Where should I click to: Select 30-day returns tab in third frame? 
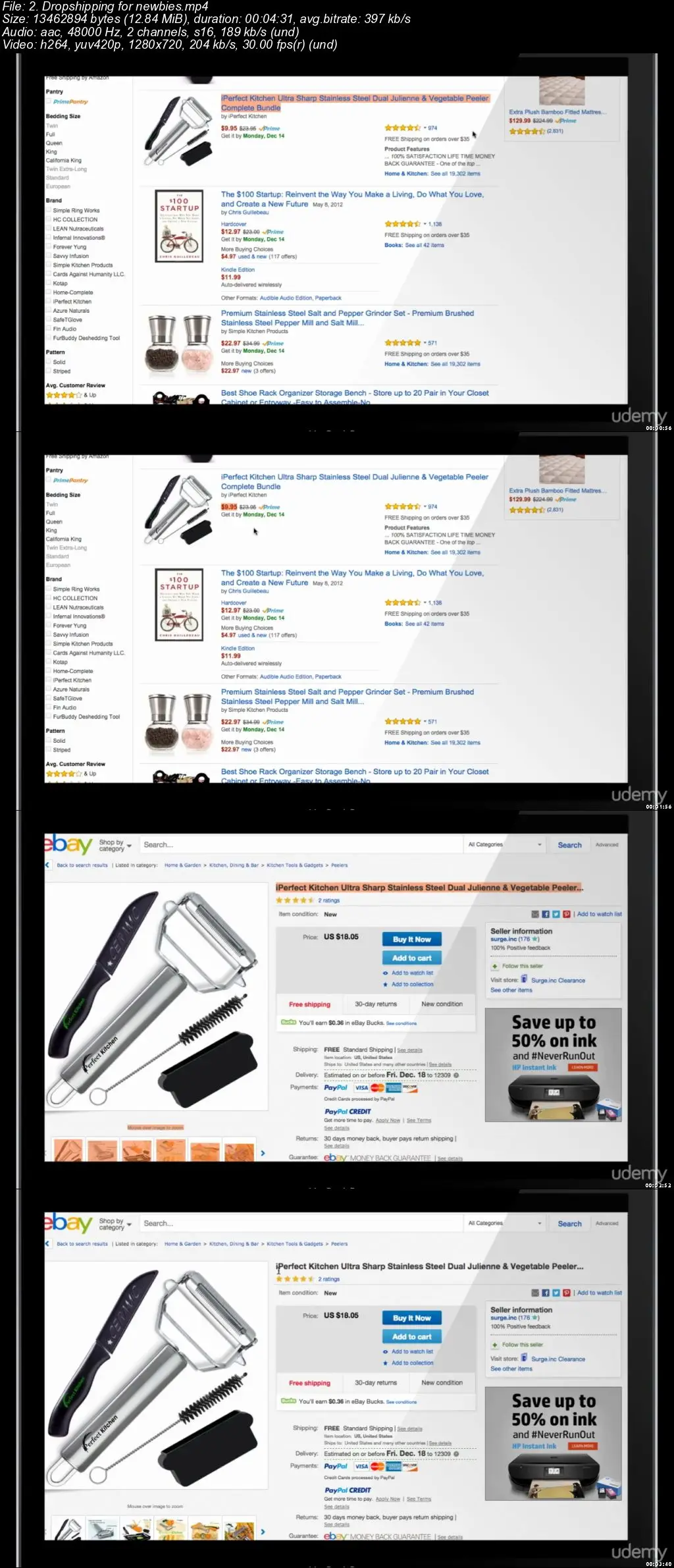point(376,1004)
